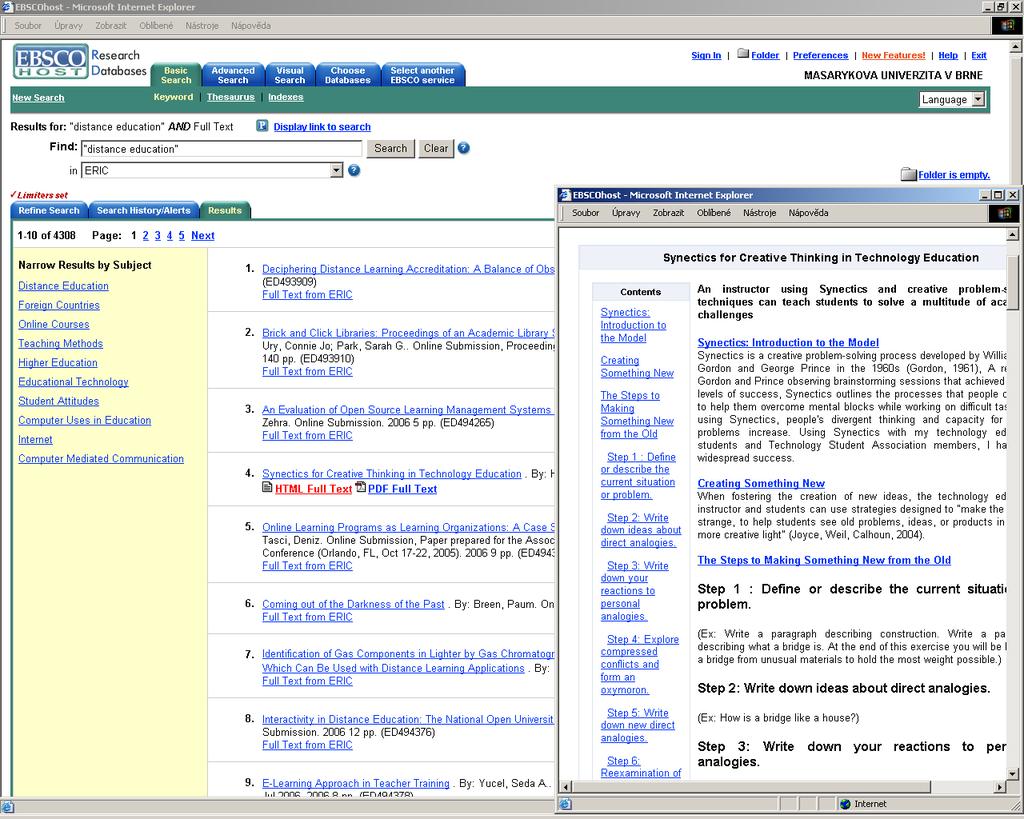This screenshot has width=1024, height=819.
Task: Click the Clear button
Action: [x=436, y=148]
